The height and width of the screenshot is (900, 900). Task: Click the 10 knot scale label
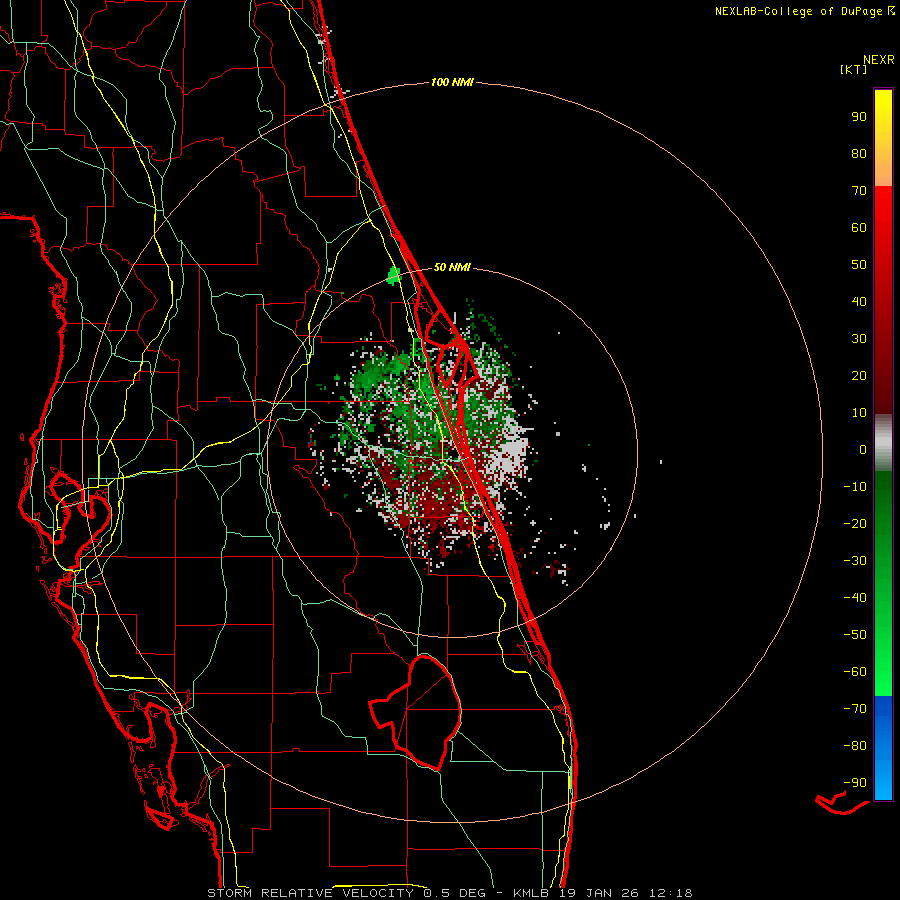coord(859,413)
